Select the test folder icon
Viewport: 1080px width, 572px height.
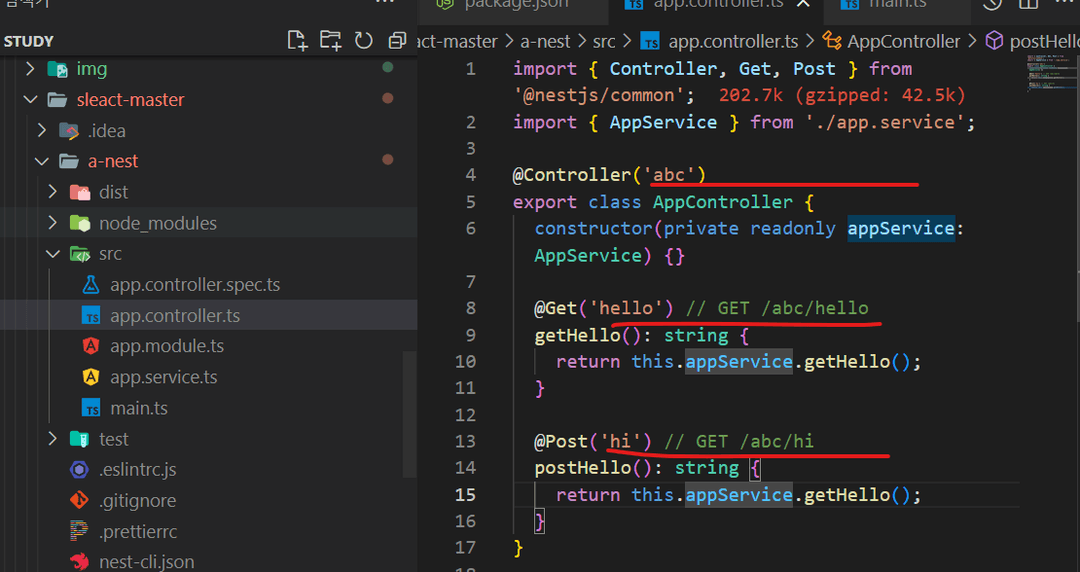(x=80, y=439)
